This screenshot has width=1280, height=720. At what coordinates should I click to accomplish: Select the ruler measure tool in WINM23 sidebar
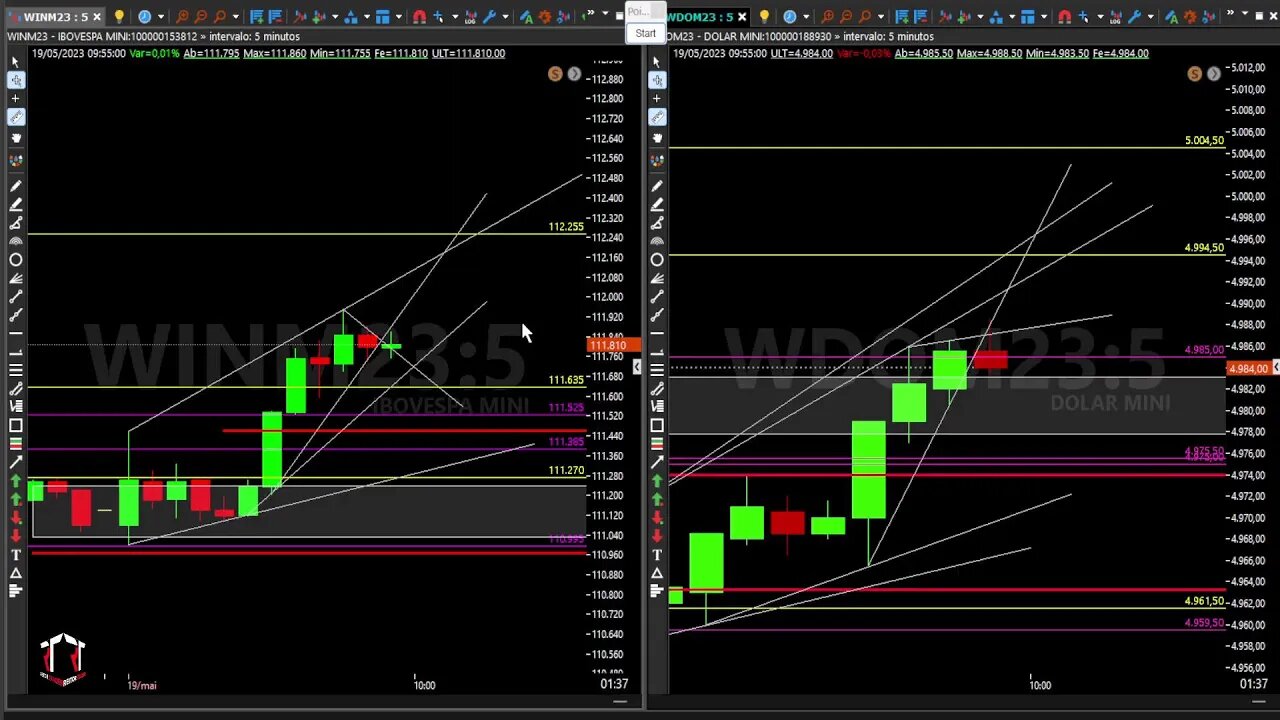16,117
